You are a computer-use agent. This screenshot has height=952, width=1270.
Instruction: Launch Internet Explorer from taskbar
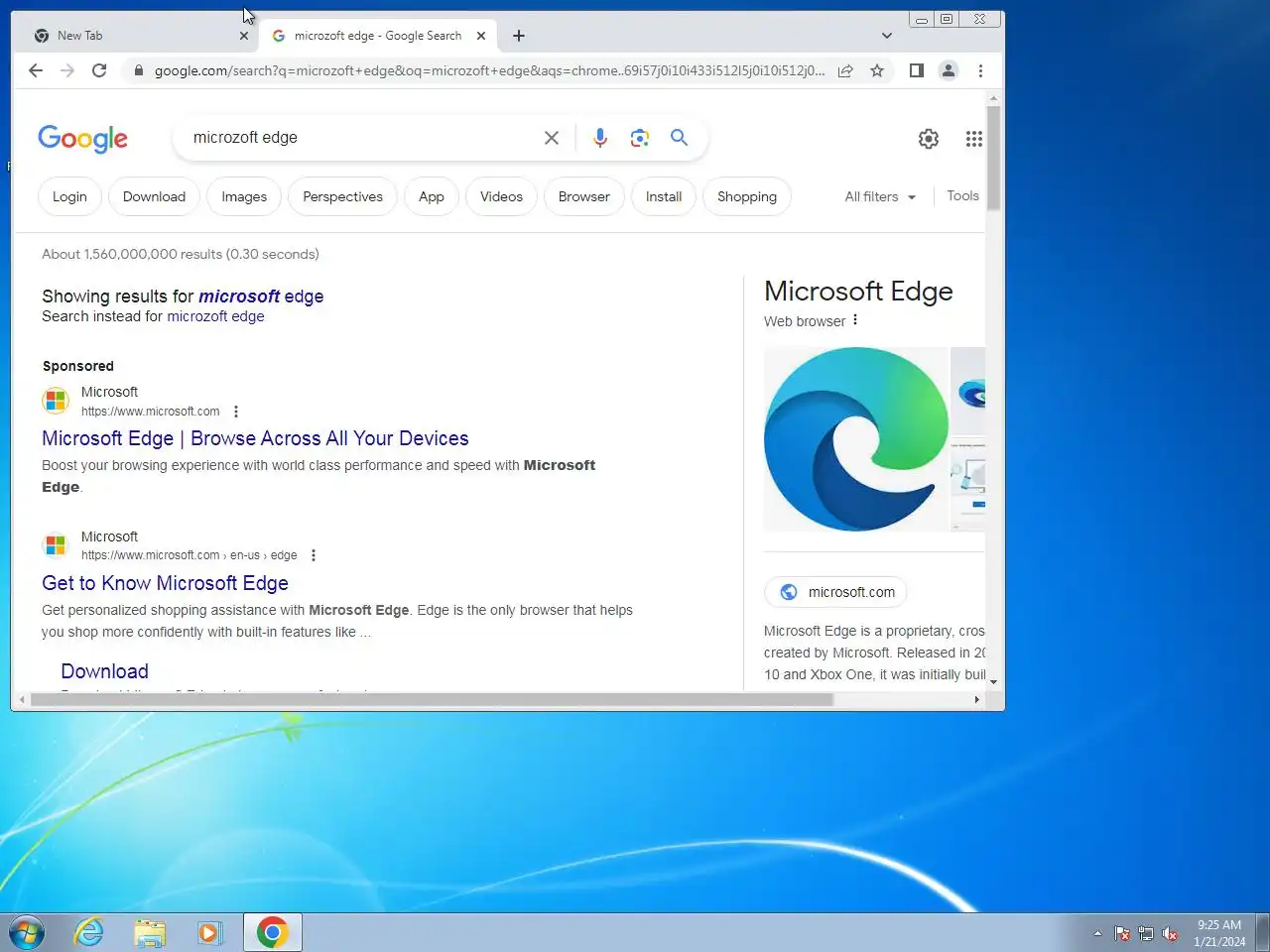89,933
